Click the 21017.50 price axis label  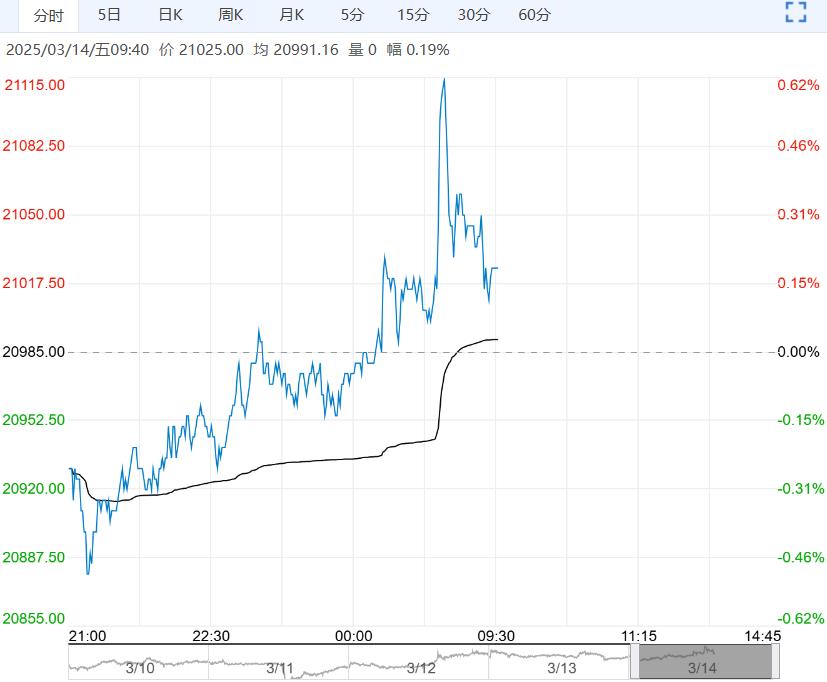tap(34, 283)
